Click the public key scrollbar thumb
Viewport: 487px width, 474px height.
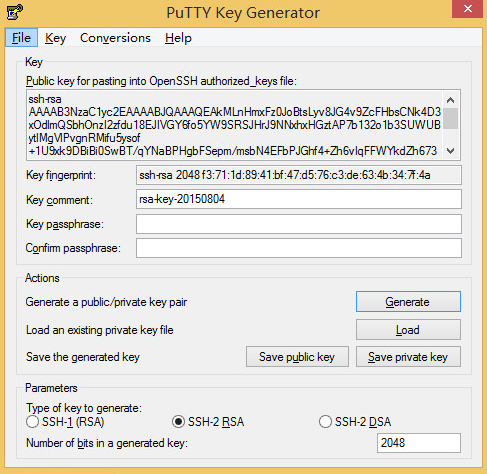pos(450,118)
